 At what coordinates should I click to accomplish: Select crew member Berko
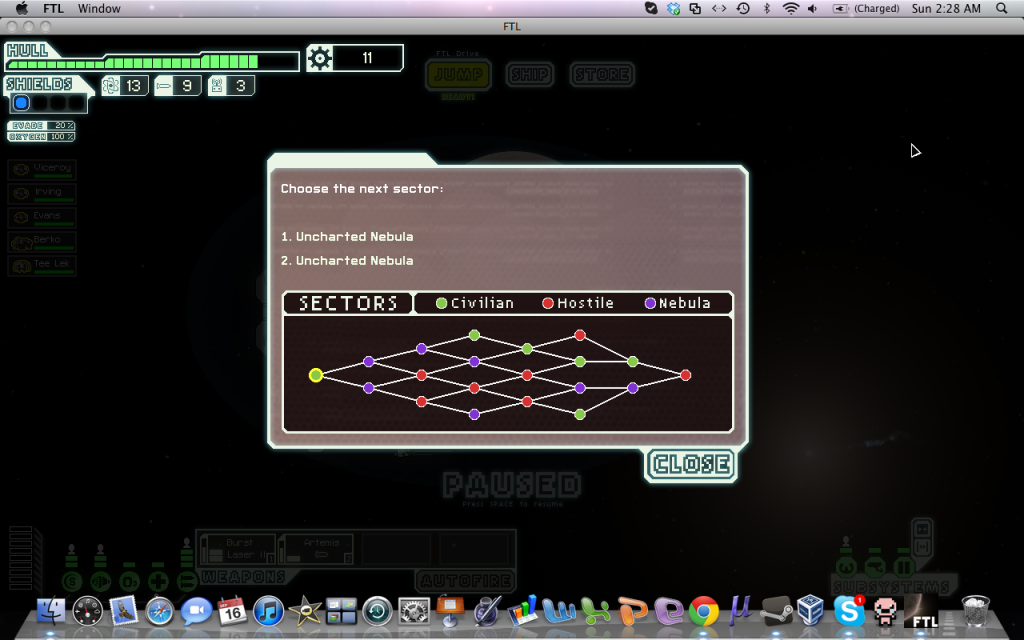tap(42, 242)
